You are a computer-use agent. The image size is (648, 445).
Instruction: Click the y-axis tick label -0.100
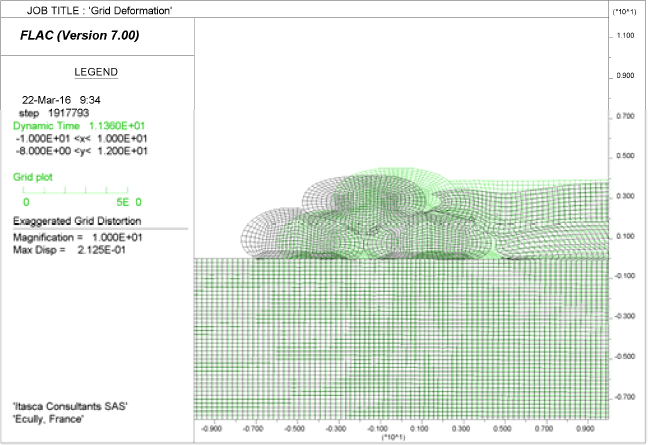pyautogui.click(x=624, y=276)
